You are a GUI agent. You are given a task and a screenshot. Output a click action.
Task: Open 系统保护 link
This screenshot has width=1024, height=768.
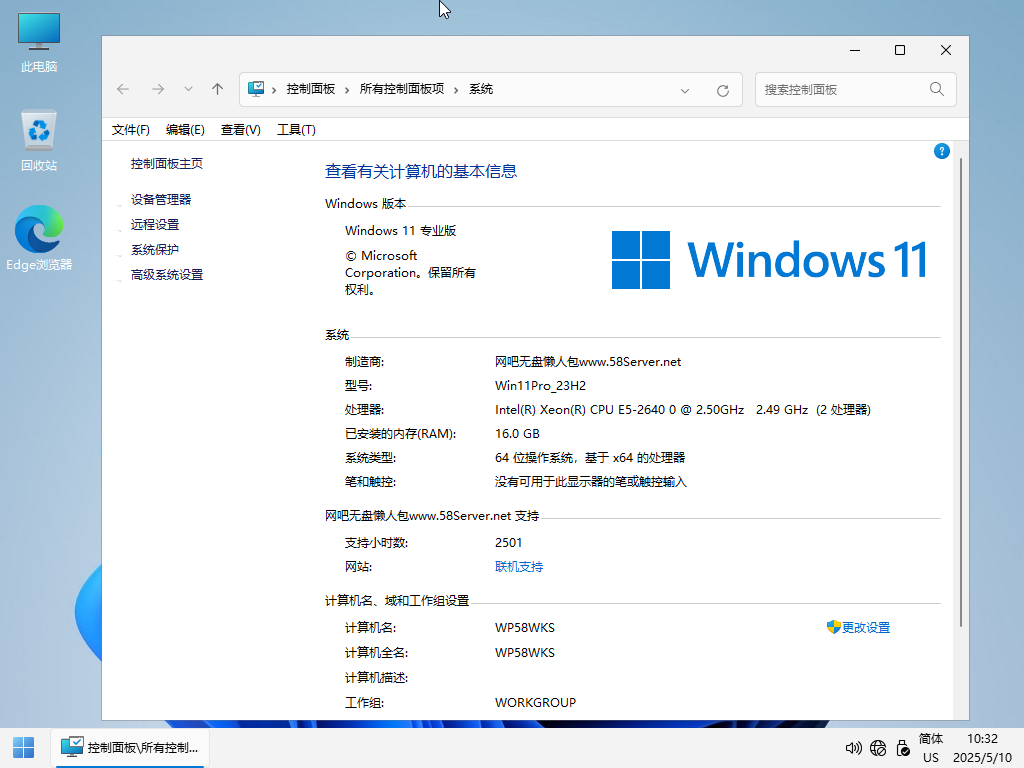coord(155,249)
